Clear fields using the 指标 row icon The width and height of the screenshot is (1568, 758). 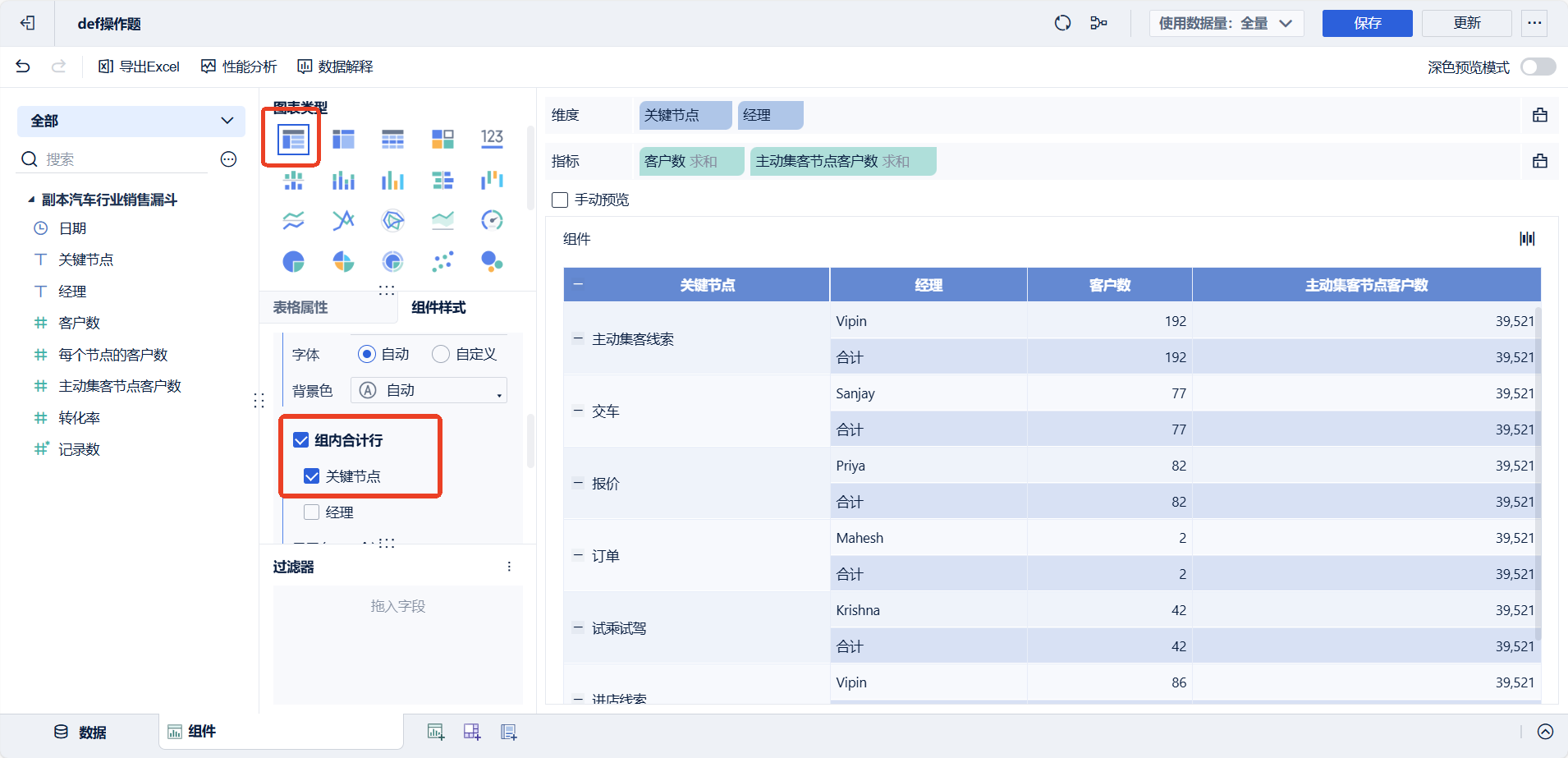tap(1540, 161)
